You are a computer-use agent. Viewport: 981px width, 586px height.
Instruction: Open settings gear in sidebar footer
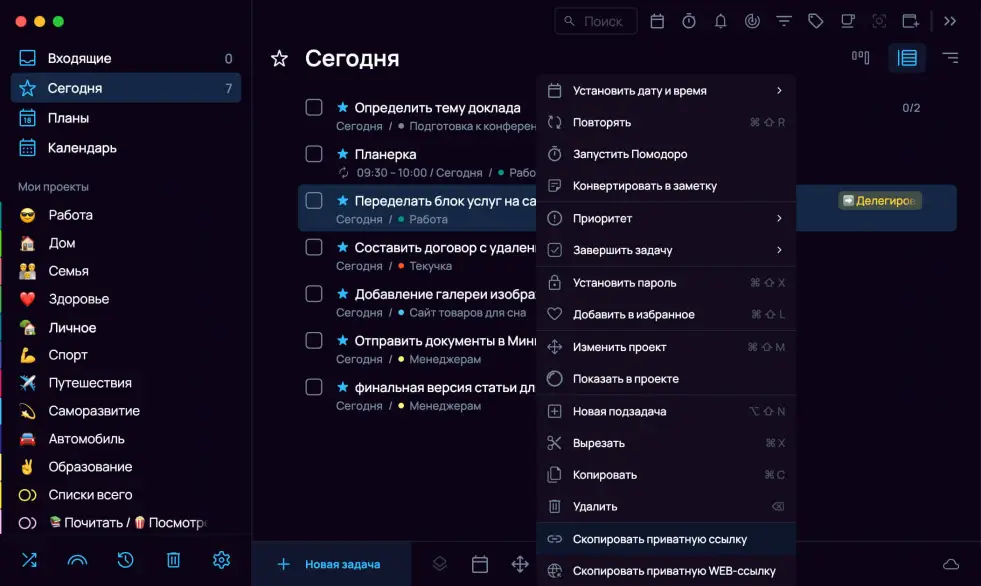[221, 560]
